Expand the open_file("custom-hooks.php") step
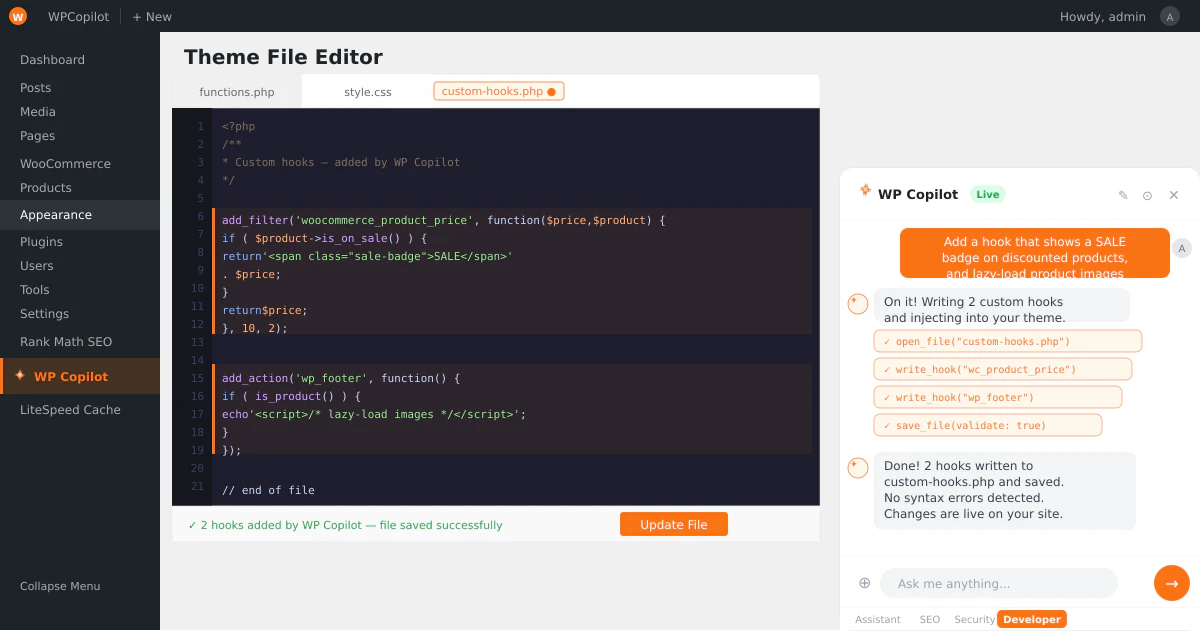This screenshot has height=640, width=1200. tap(1008, 341)
